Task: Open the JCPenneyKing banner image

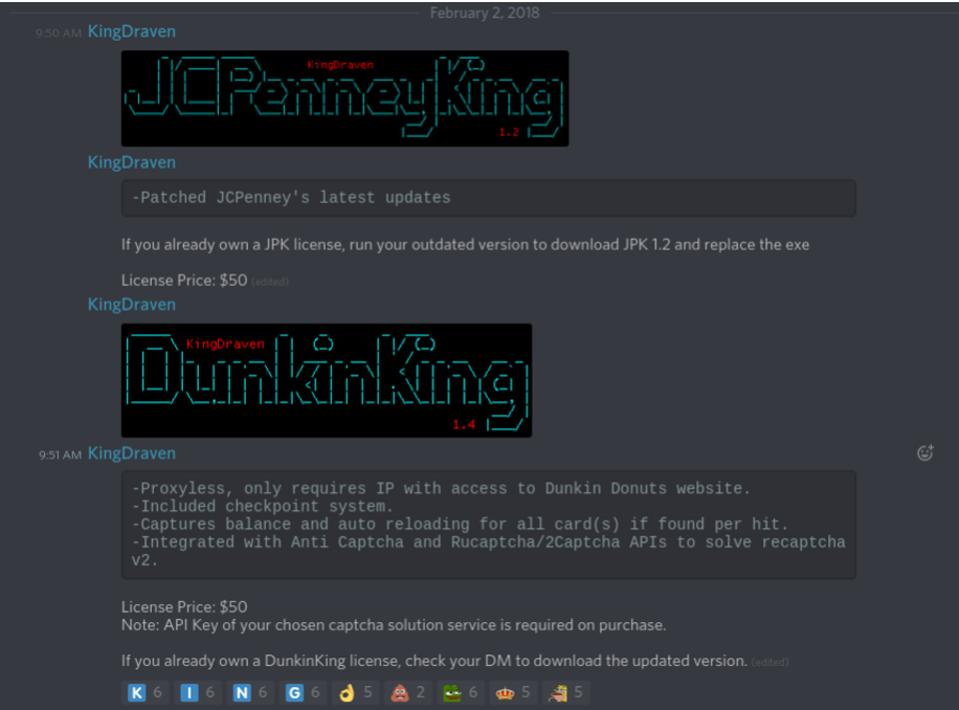Action: pos(344,98)
